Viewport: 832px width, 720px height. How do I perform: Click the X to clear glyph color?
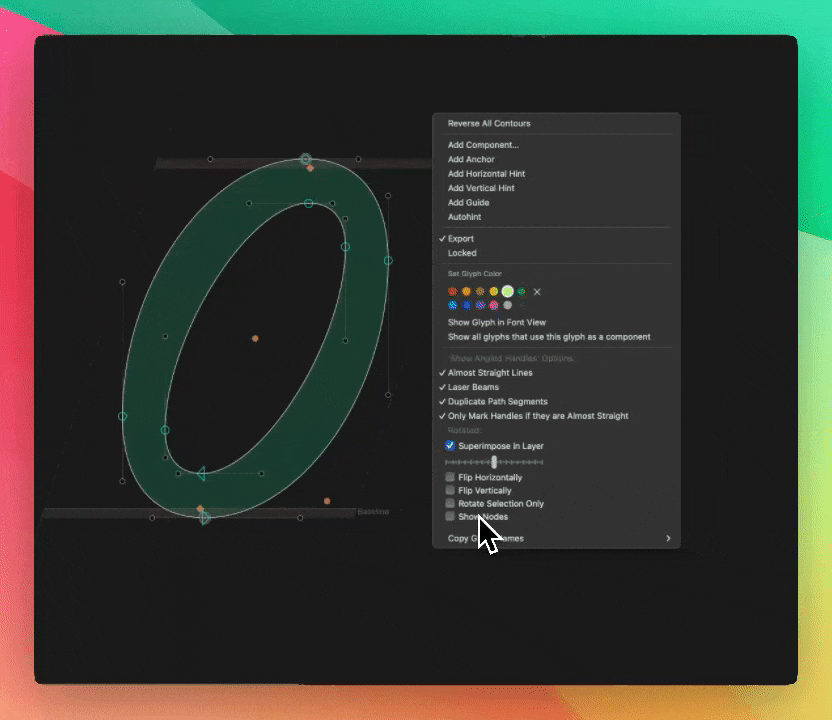(x=537, y=292)
